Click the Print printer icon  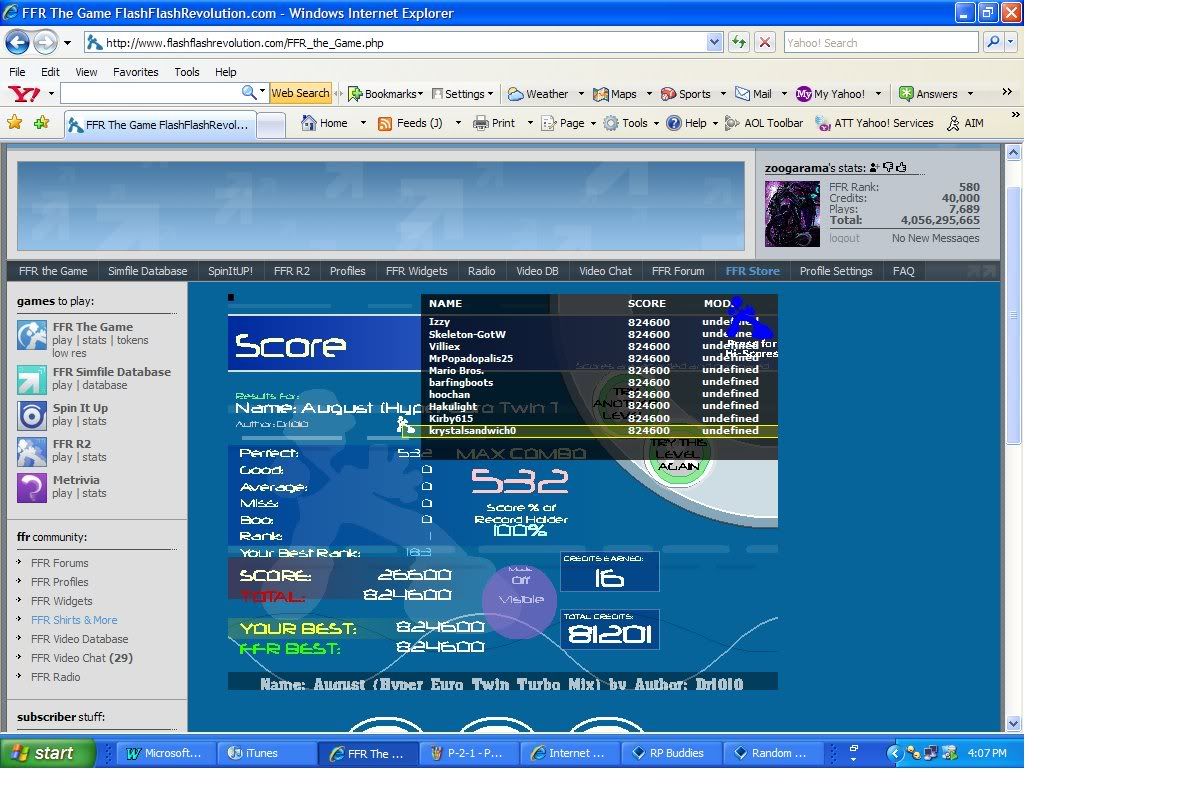coord(481,123)
